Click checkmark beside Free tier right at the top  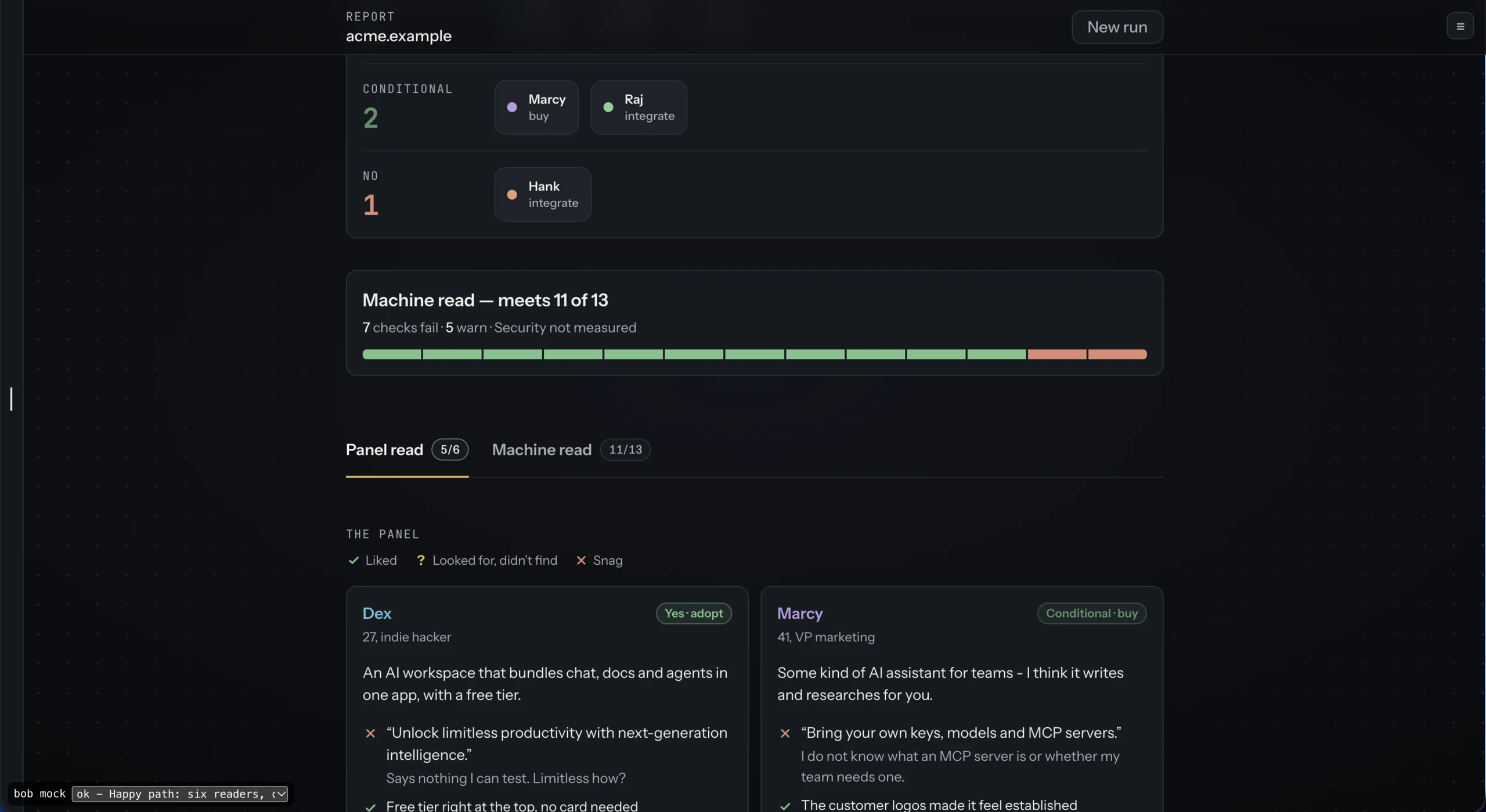pos(370,807)
